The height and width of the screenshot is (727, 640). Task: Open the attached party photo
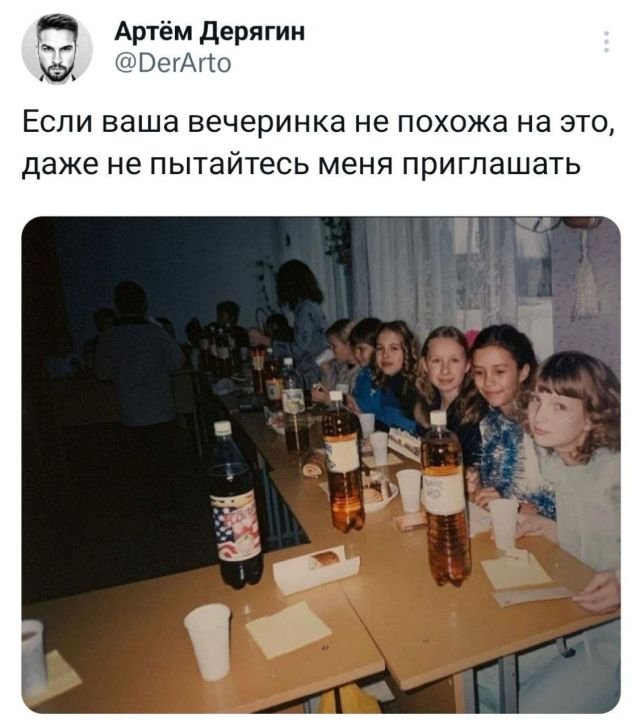(x=321, y=465)
